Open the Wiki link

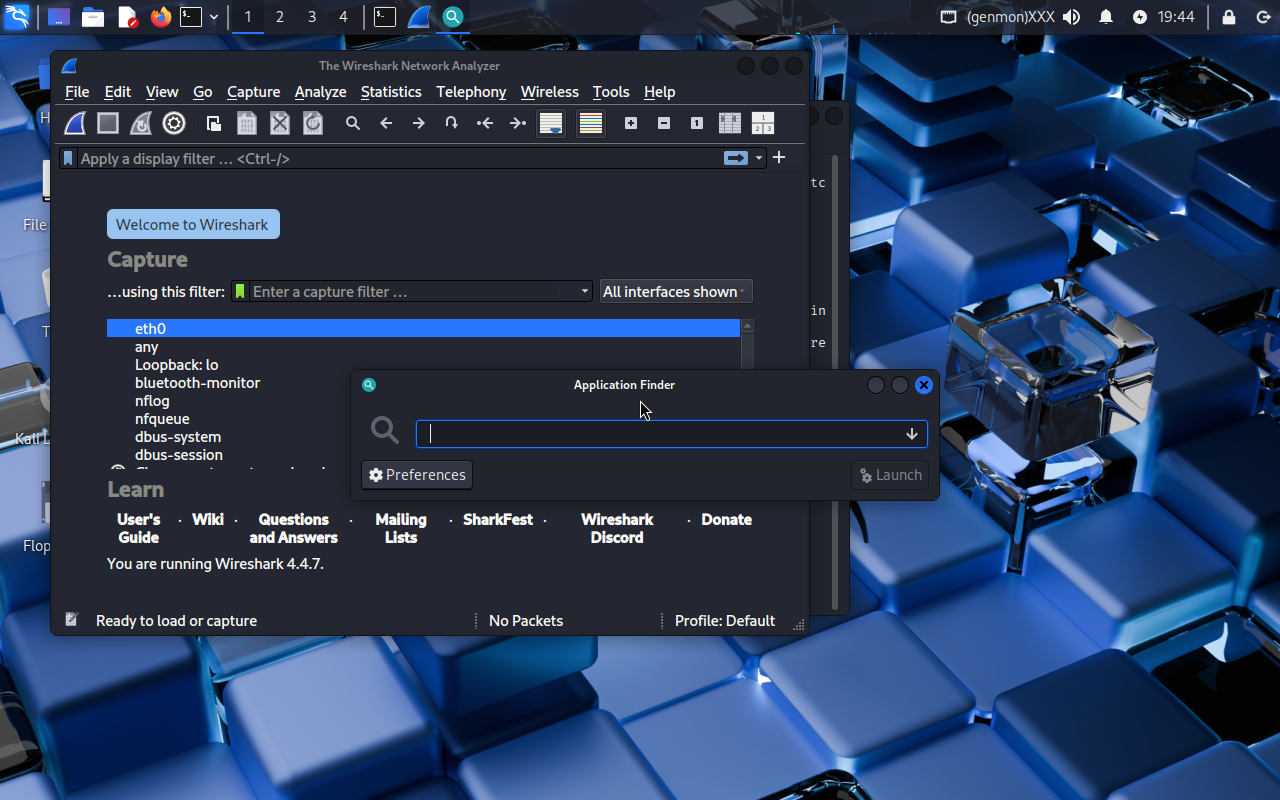coord(208,519)
